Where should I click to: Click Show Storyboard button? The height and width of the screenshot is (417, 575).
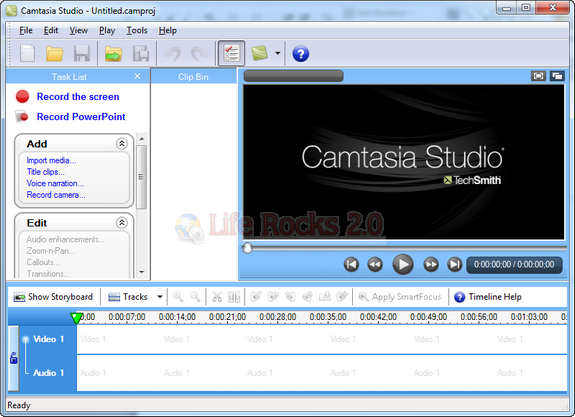click(53, 297)
